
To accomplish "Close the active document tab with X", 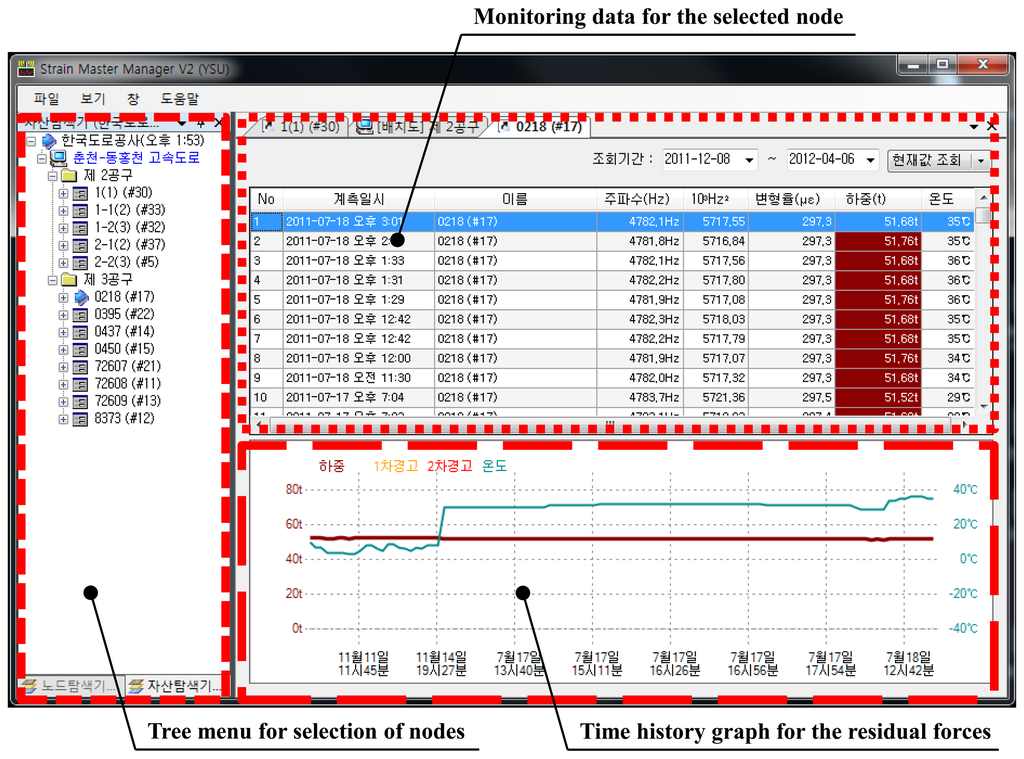I will [991, 126].
